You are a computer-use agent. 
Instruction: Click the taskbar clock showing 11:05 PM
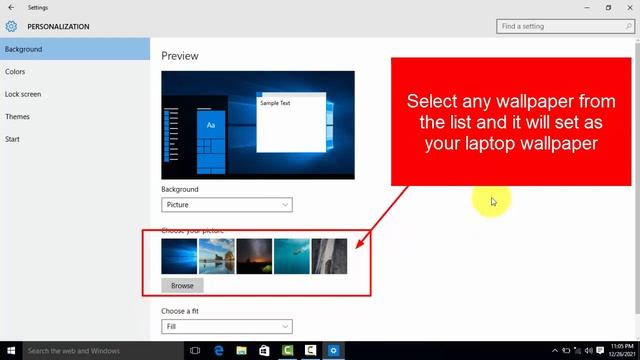(x=622, y=351)
